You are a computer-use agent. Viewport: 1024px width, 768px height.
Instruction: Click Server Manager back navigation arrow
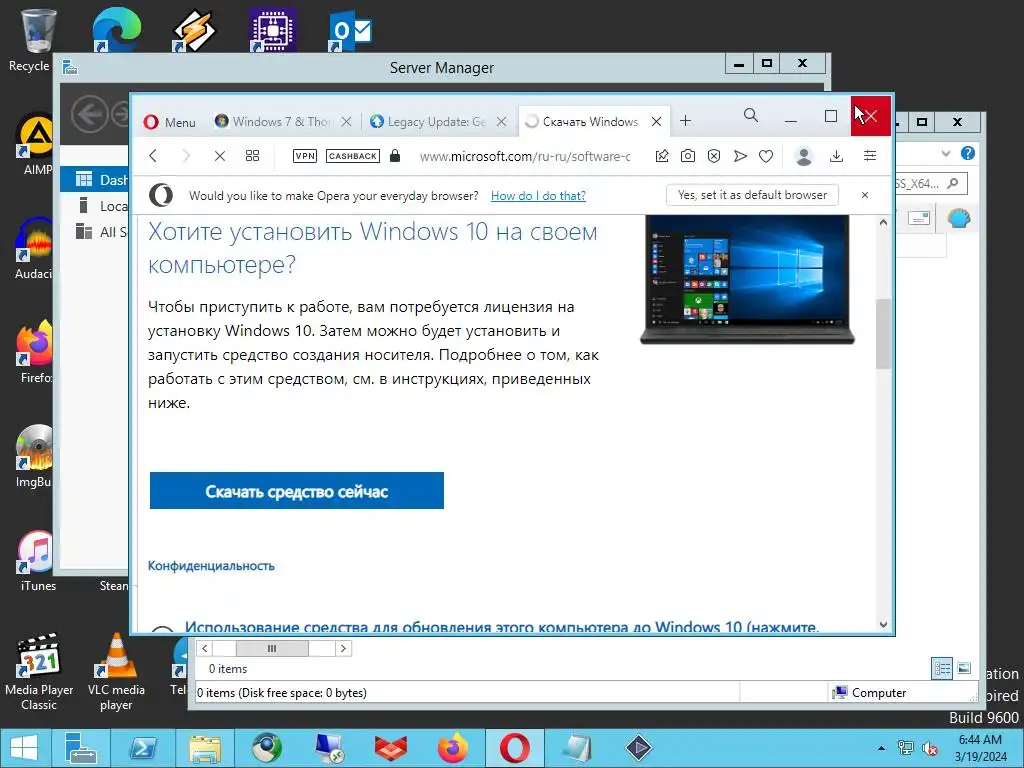89,115
